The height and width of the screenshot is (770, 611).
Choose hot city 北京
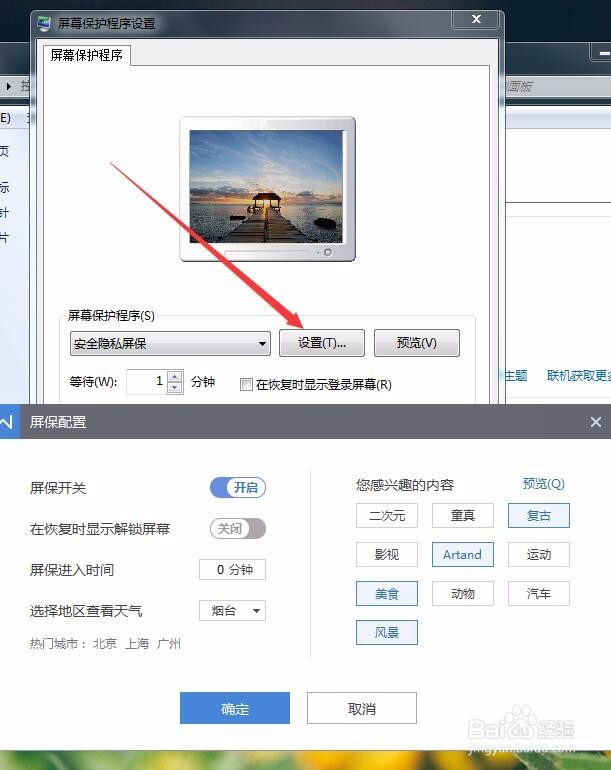click(105, 643)
